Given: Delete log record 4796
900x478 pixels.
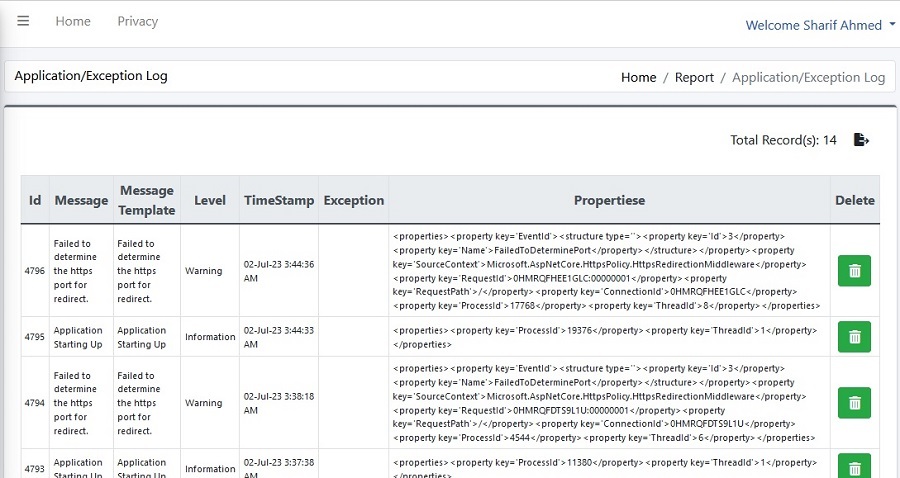Looking at the screenshot, I should (854, 271).
